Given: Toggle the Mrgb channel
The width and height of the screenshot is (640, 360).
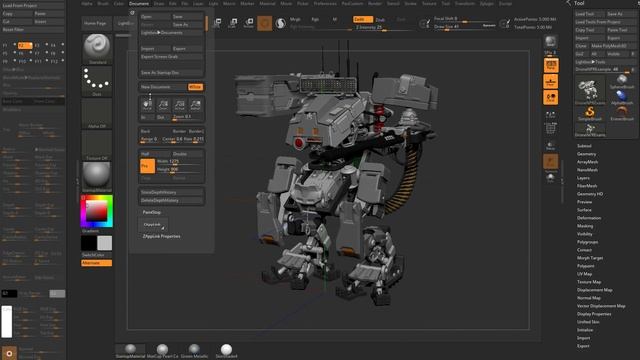Looking at the screenshot, I should (295, 19).
